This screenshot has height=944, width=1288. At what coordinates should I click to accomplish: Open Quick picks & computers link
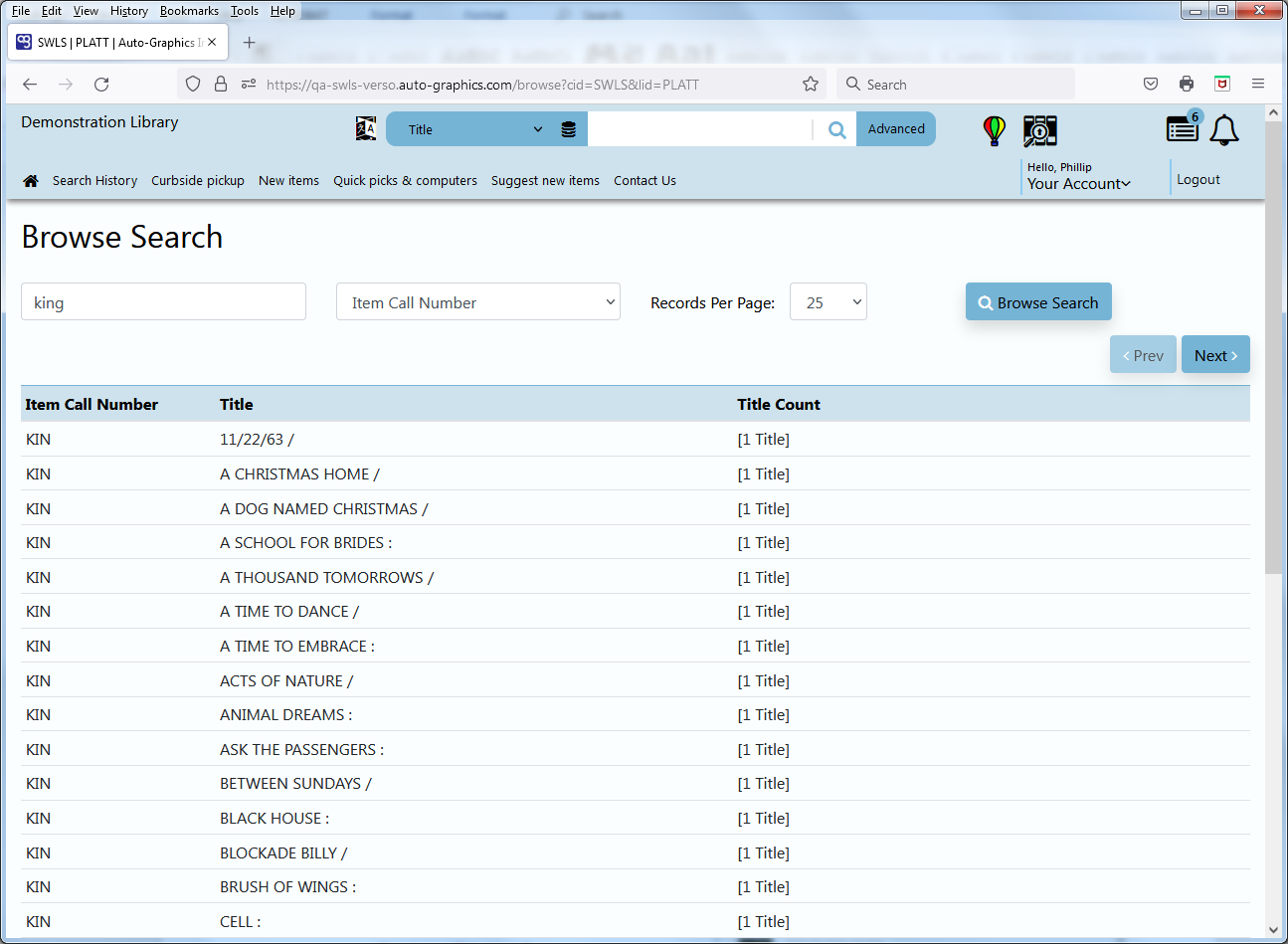click(x=405, y=181)
